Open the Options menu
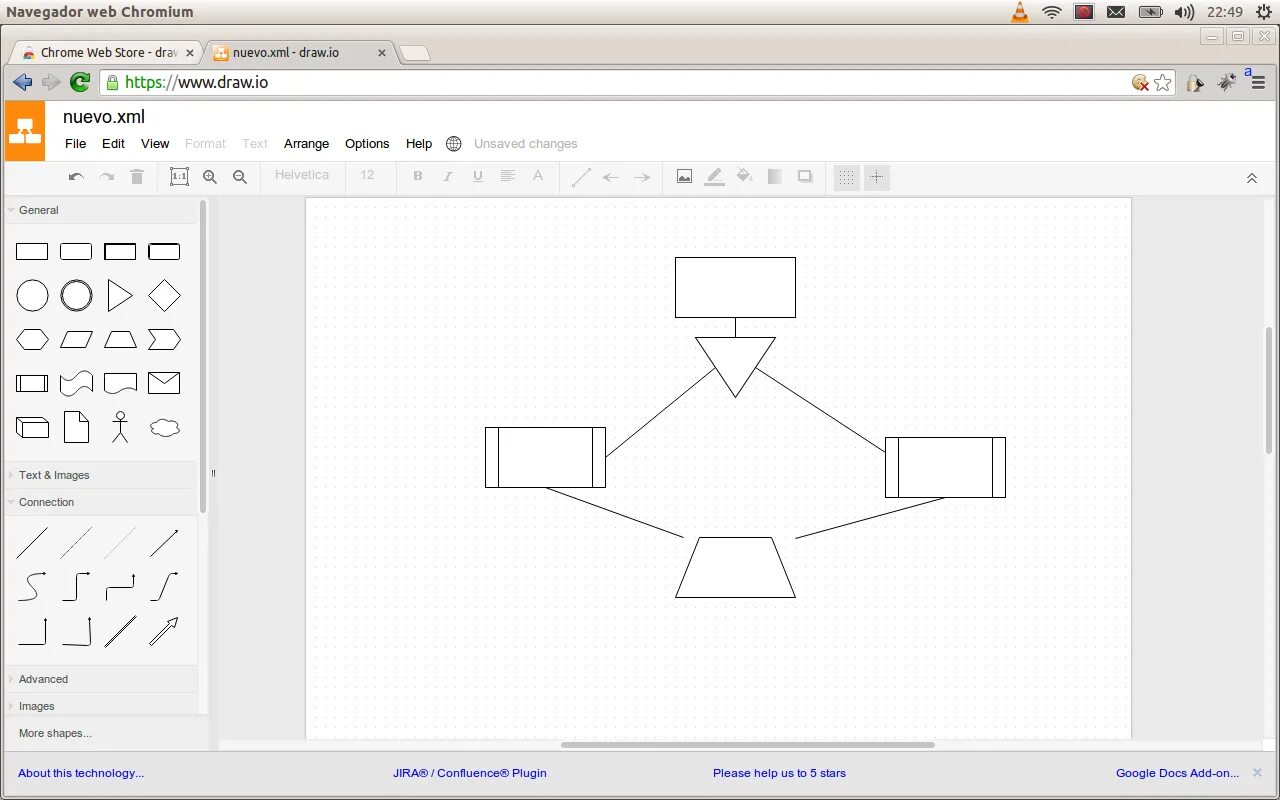Viewport: 1280px width, 800px height. coord(367,143)
